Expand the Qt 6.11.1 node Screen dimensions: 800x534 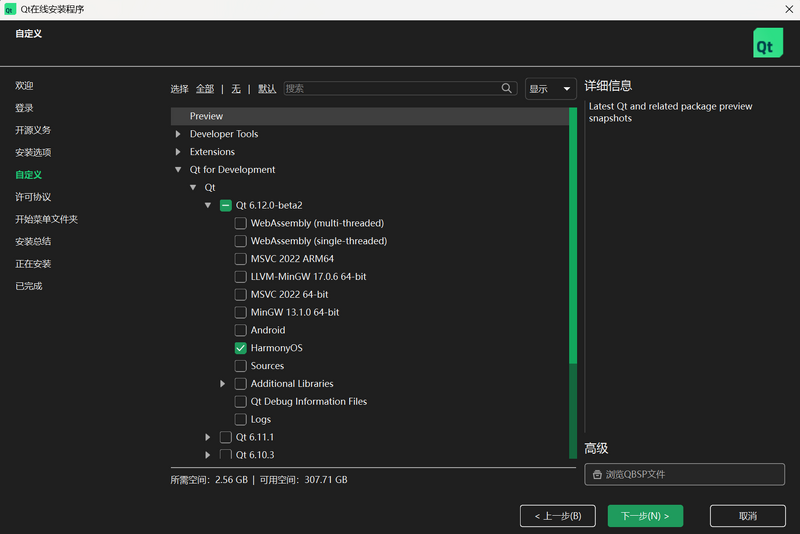tap(208, 437)
